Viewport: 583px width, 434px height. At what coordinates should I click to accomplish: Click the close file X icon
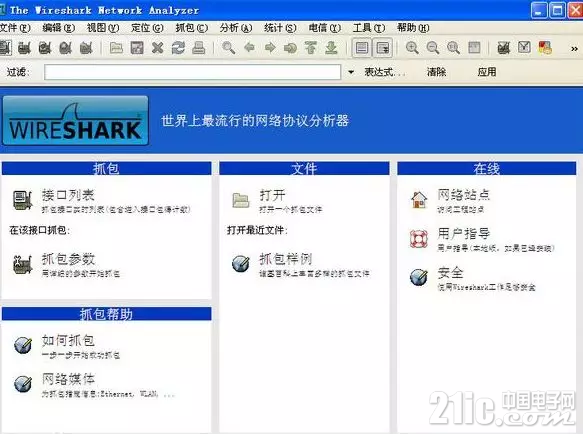158,48
